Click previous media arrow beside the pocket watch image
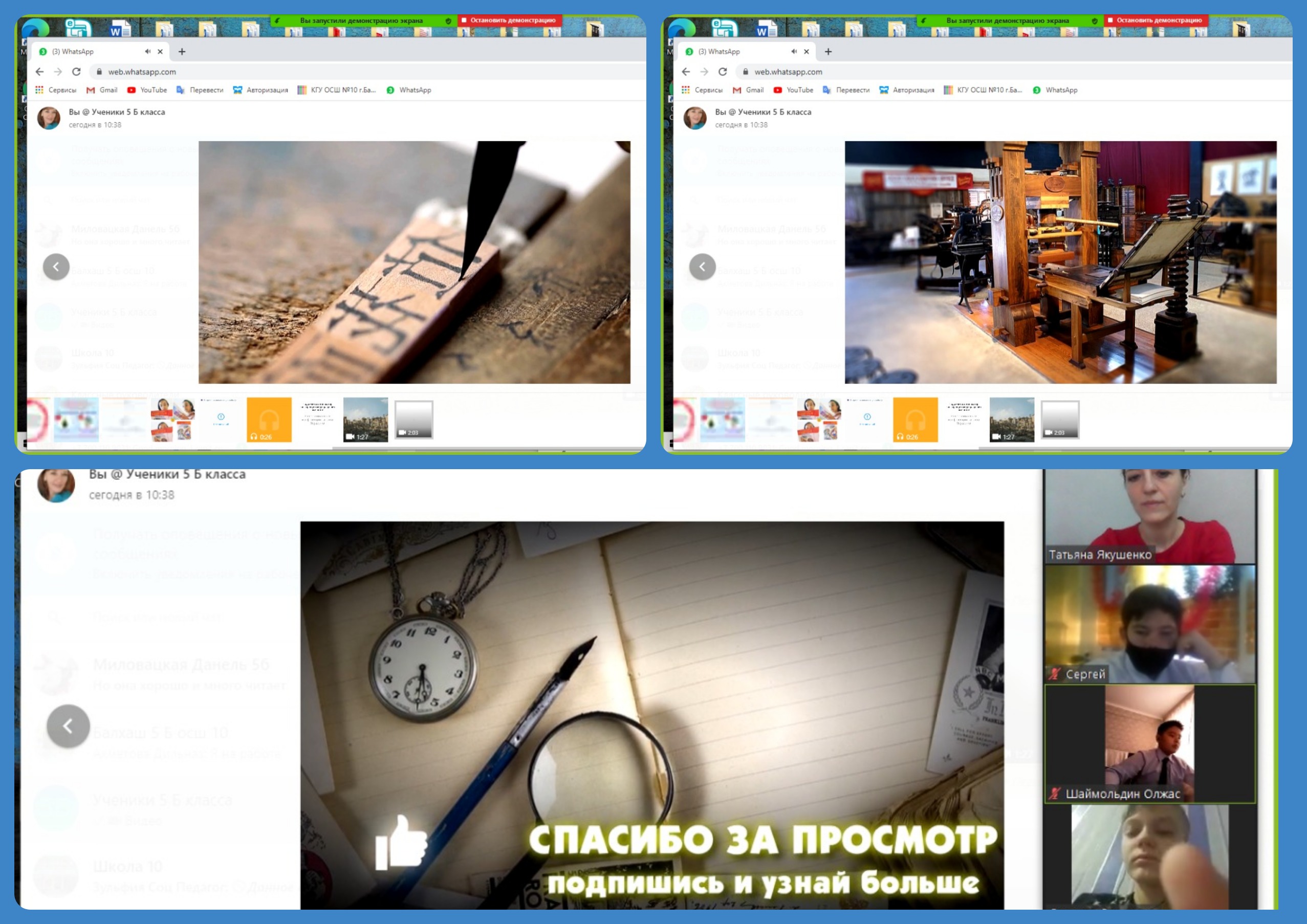Image resolution: width=1307 pixels, height=924 pixels. (x=68, y=725)
